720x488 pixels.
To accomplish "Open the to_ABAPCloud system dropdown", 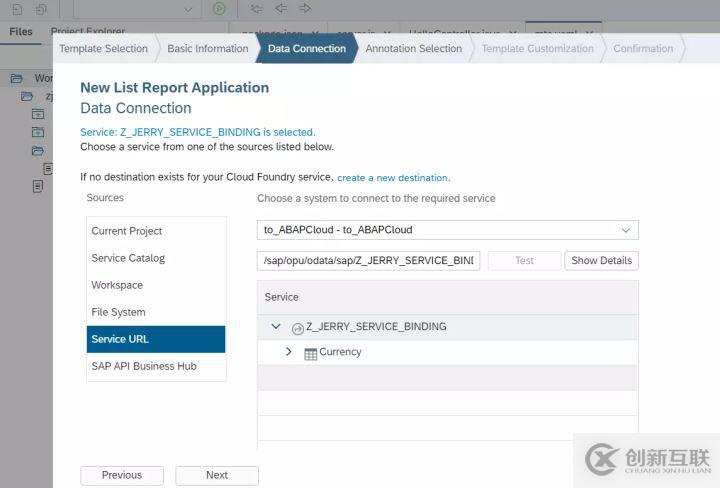I will tap(448, 230).
